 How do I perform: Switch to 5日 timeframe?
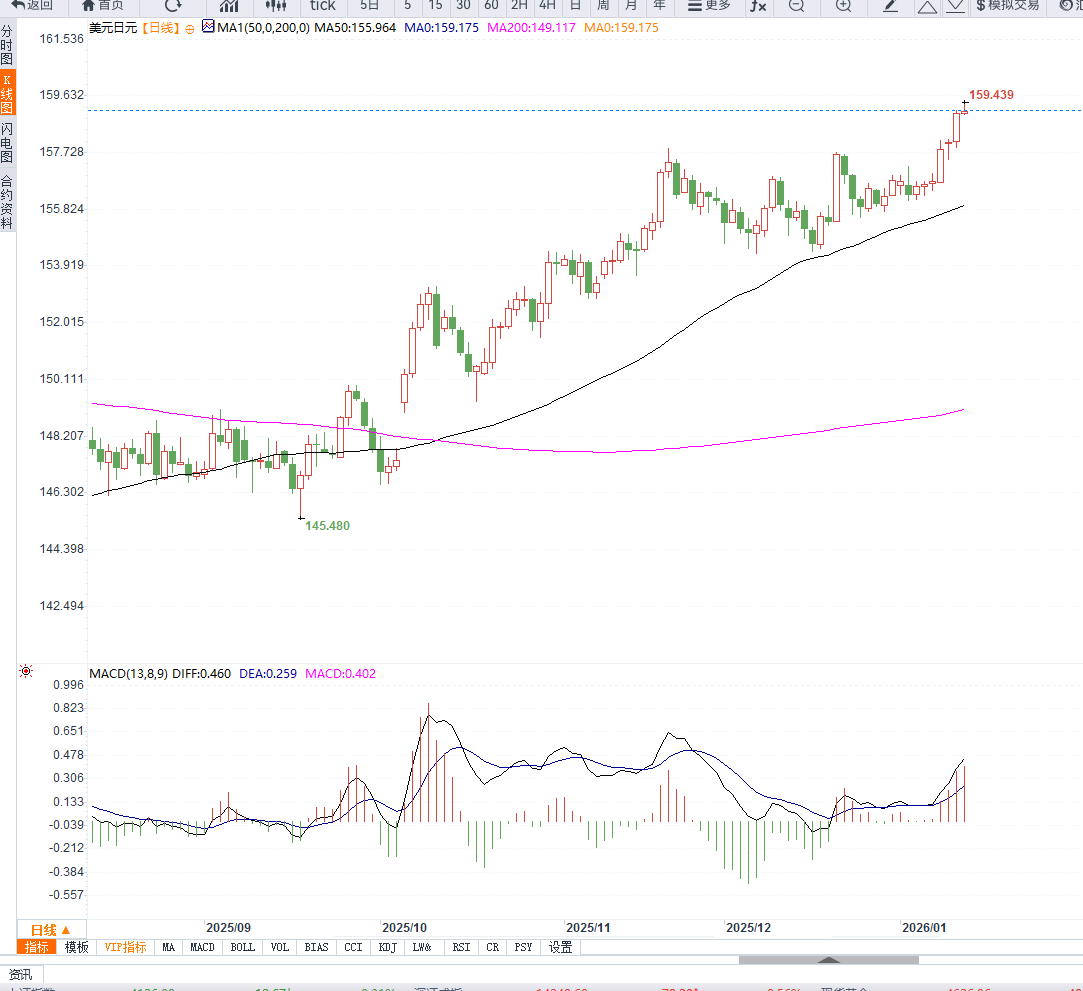pyautogui.click(x=370, y=6)
